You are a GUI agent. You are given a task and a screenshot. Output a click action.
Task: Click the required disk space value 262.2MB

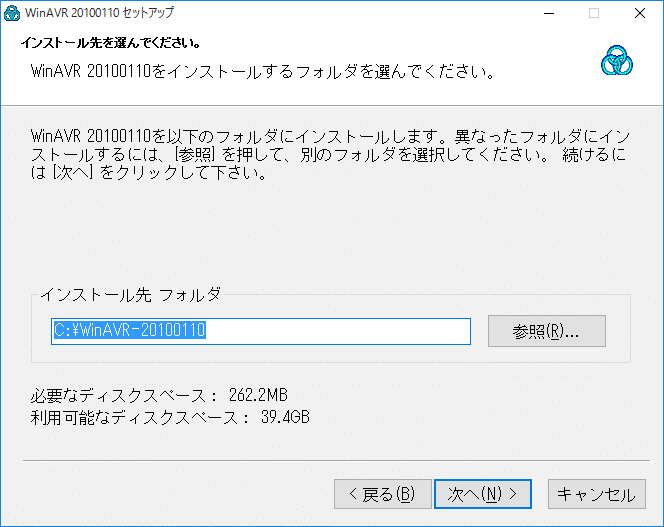[x=258, y=395]
